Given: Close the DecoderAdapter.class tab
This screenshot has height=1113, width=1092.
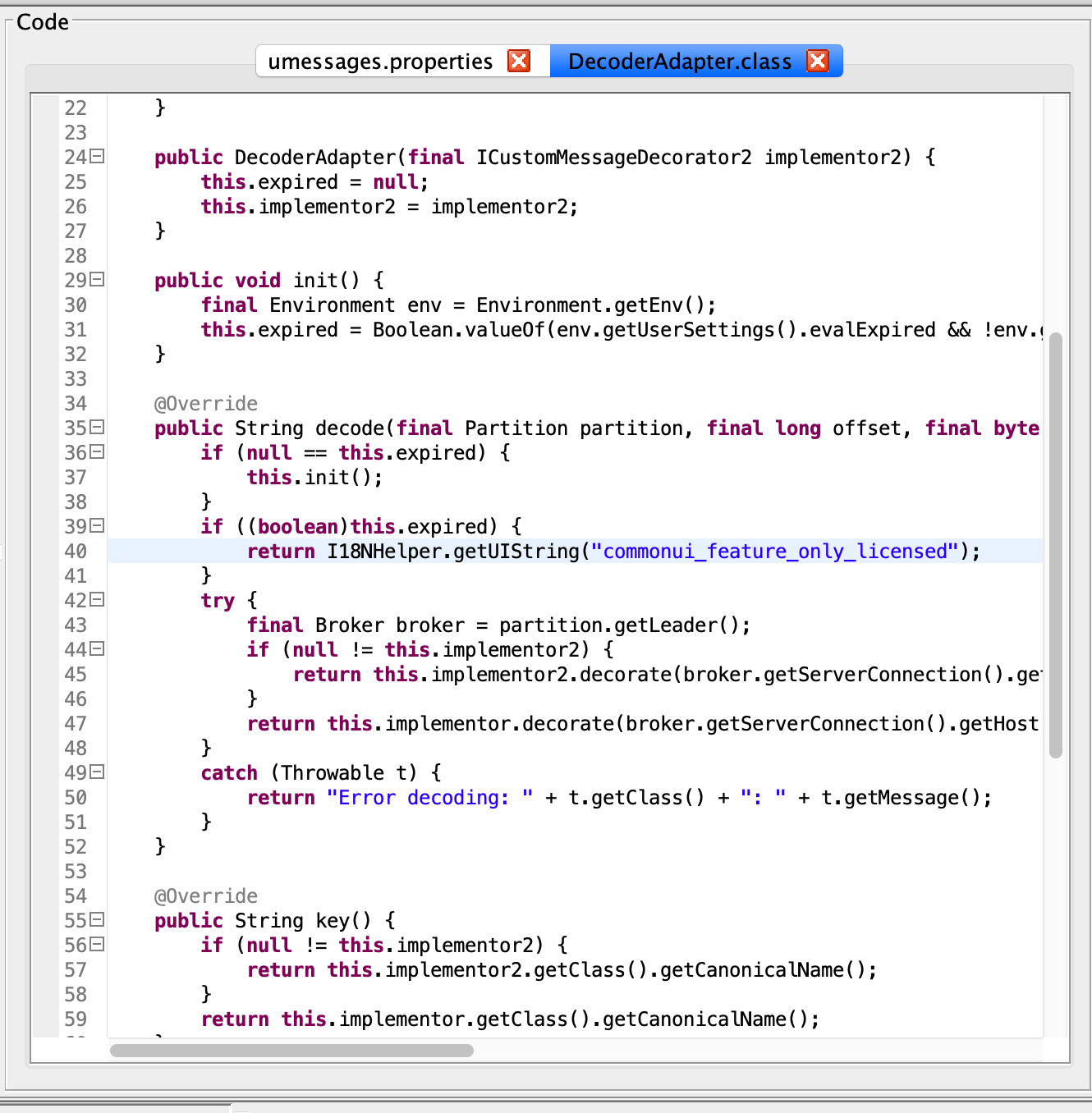Looking at the screenshot, I should (x=818, y=62).
